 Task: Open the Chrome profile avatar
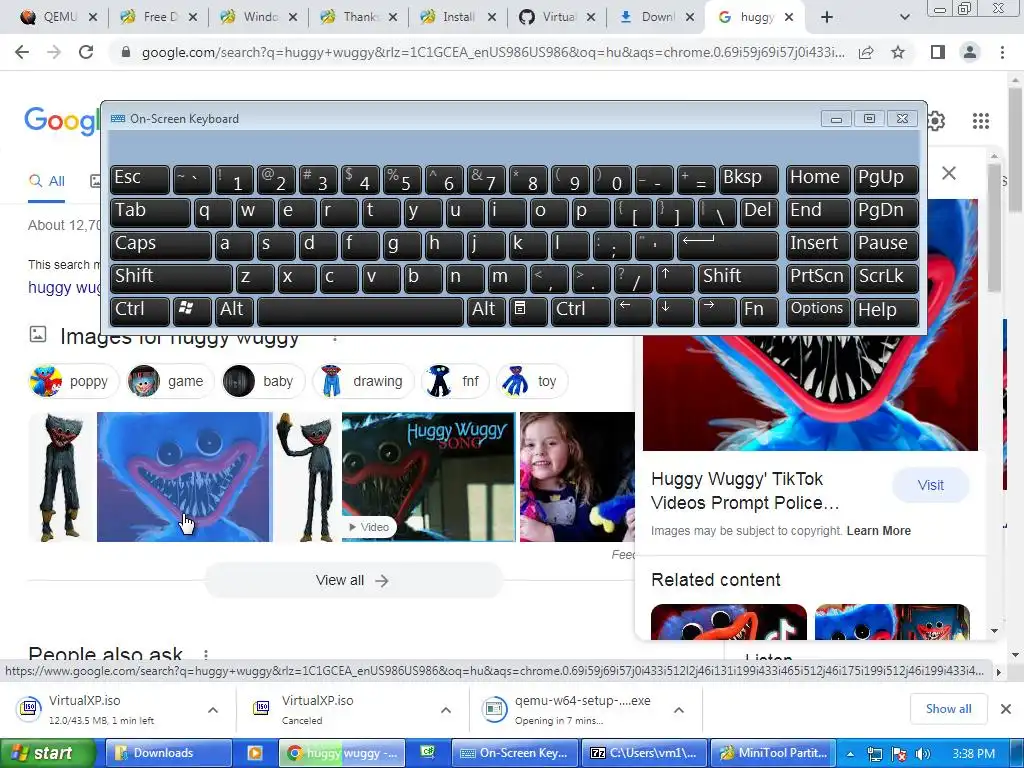pyautogui.click(x=970, y=52)
